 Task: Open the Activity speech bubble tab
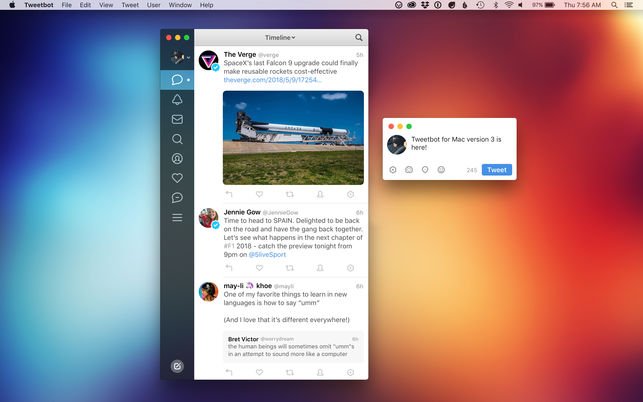(177, 198)
